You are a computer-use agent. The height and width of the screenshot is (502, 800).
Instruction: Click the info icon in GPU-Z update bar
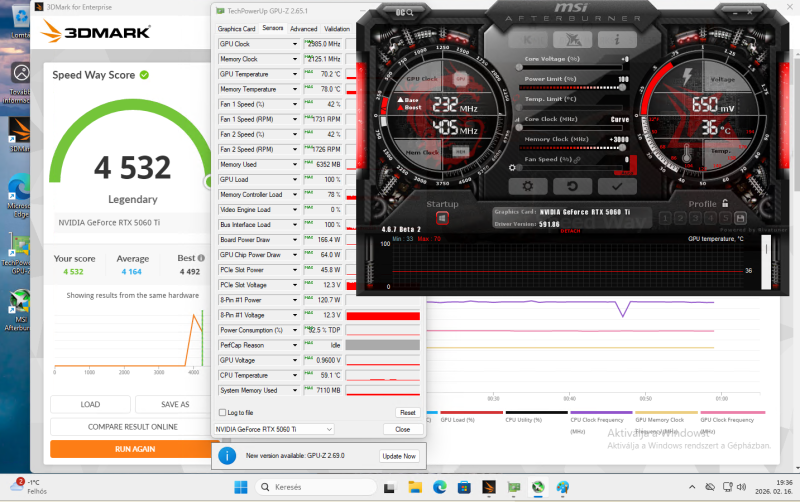coord(227,456)
